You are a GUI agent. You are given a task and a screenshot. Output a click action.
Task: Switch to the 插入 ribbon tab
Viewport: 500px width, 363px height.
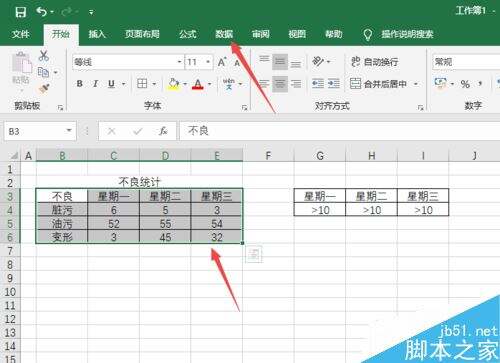click(97, 34)
